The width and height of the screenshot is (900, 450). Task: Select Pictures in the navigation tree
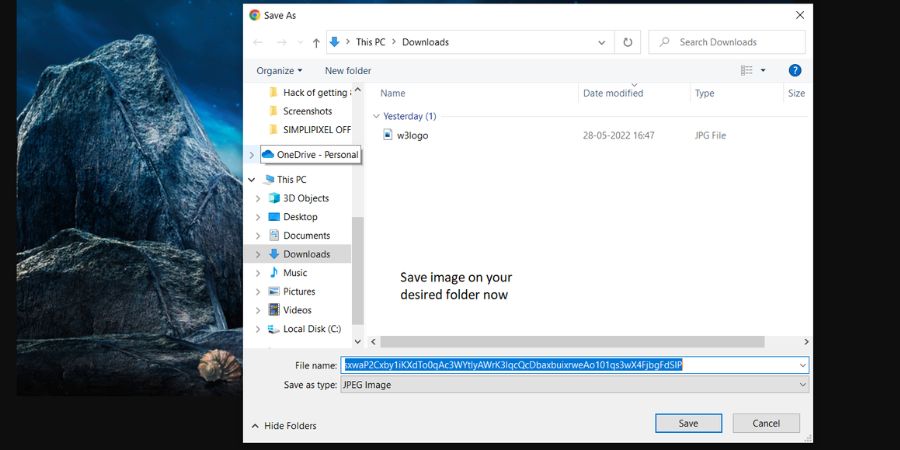click(299, 292)
